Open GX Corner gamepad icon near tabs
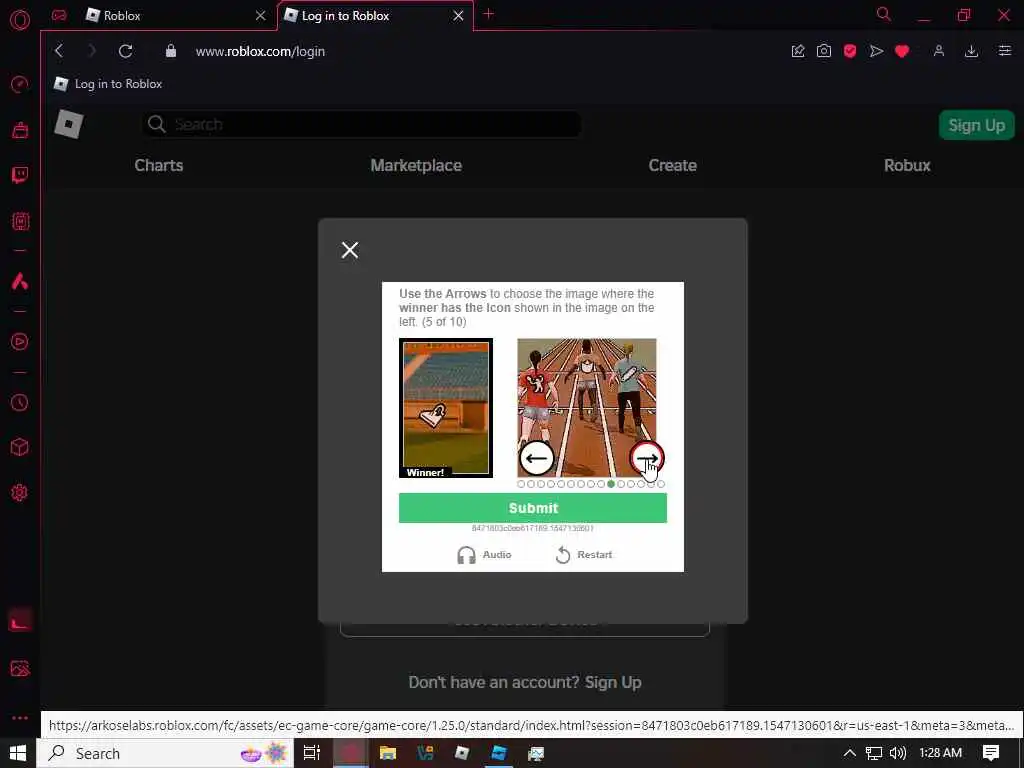 click(59, 15)
